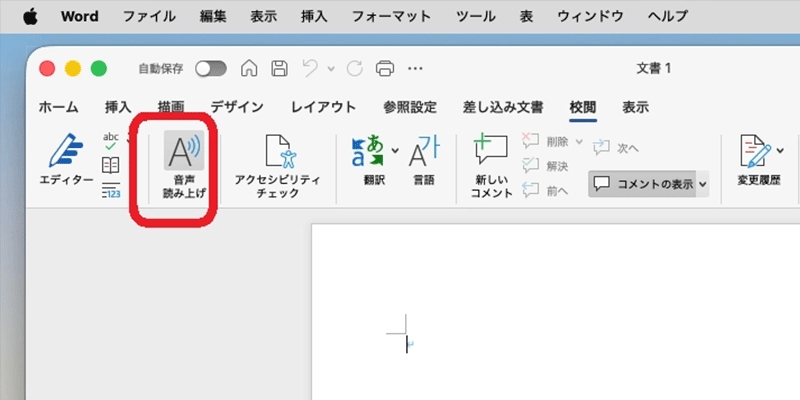The height and width of the screenshot is (400, 800).
Task: Open the Tools (ツール) menu
Action: (x=476, y=16)
